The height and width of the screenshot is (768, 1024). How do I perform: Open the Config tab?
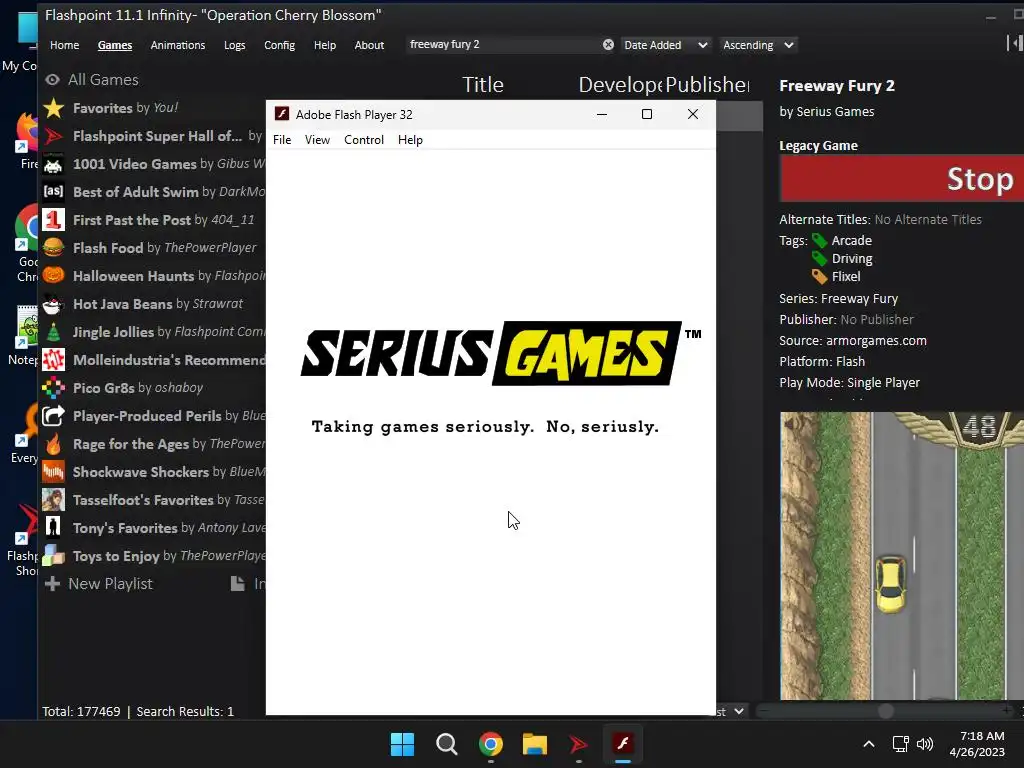[x=280, y=45]
